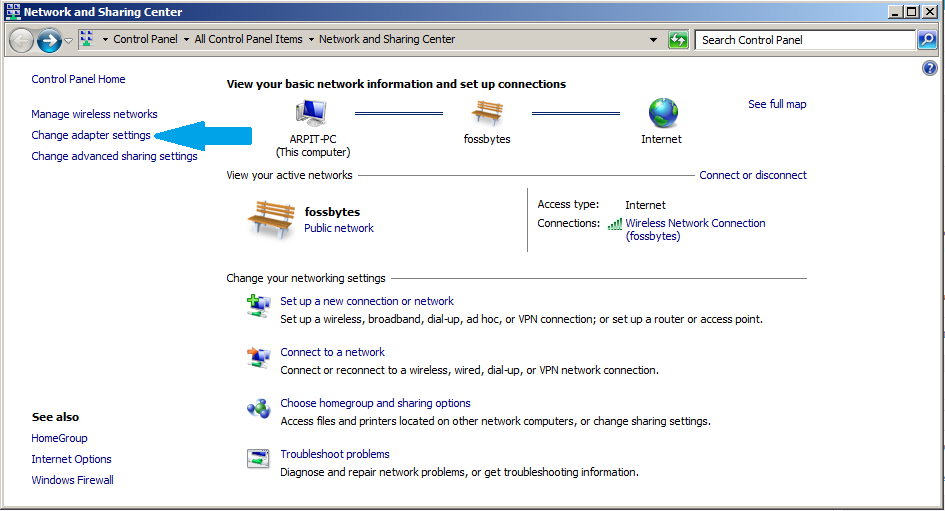Open See full map link
The image size is (945, 511).
tap(777, 104)
